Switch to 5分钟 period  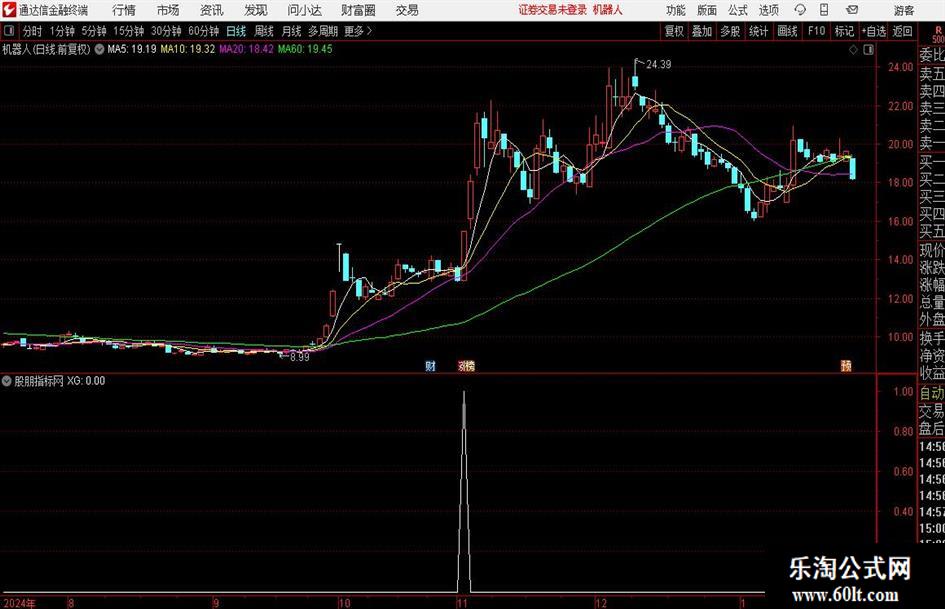click(93, 31)
